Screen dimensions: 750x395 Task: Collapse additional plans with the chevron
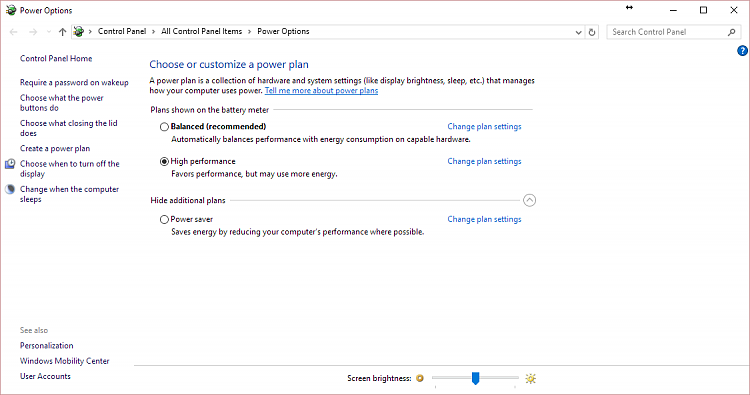tap(529, 200)
